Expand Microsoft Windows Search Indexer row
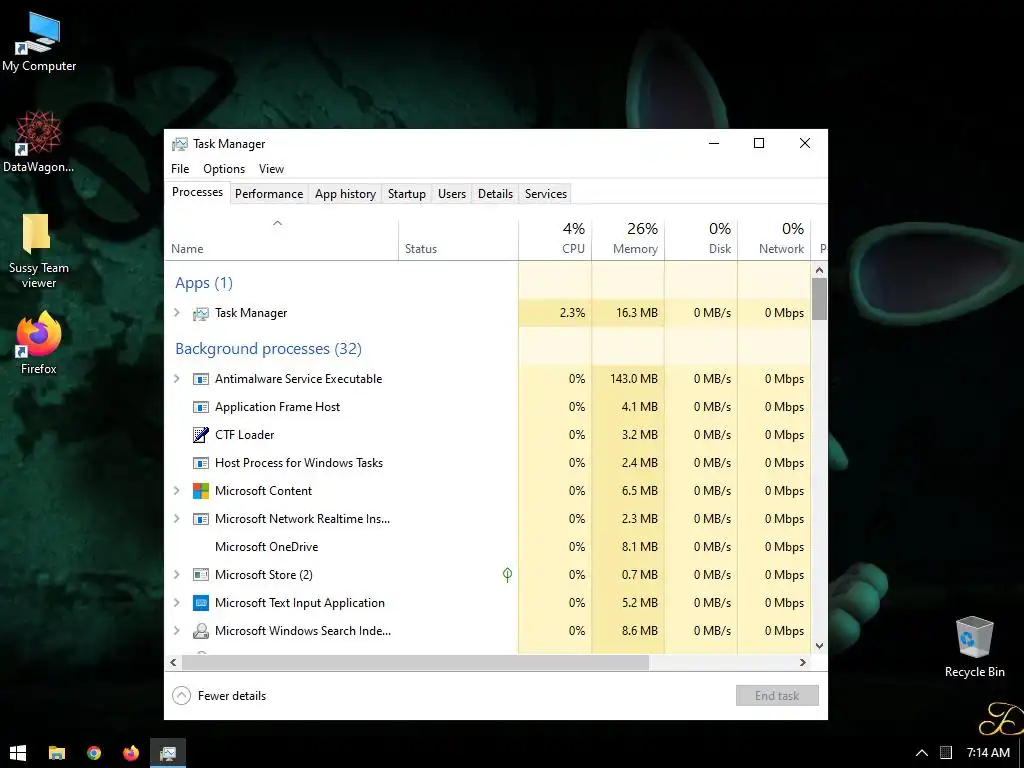Image resolution: width=1024 pixels, height=768 pixels. [x=176, y=631]
